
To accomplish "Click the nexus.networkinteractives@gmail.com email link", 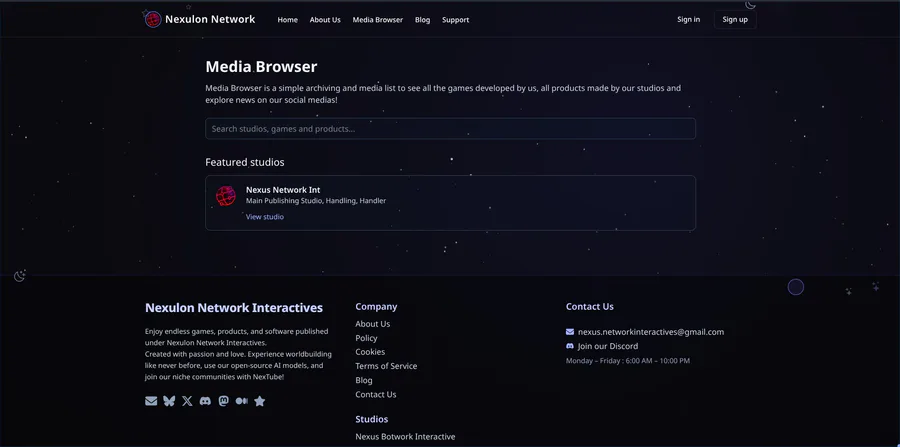I will coord(651,332).
